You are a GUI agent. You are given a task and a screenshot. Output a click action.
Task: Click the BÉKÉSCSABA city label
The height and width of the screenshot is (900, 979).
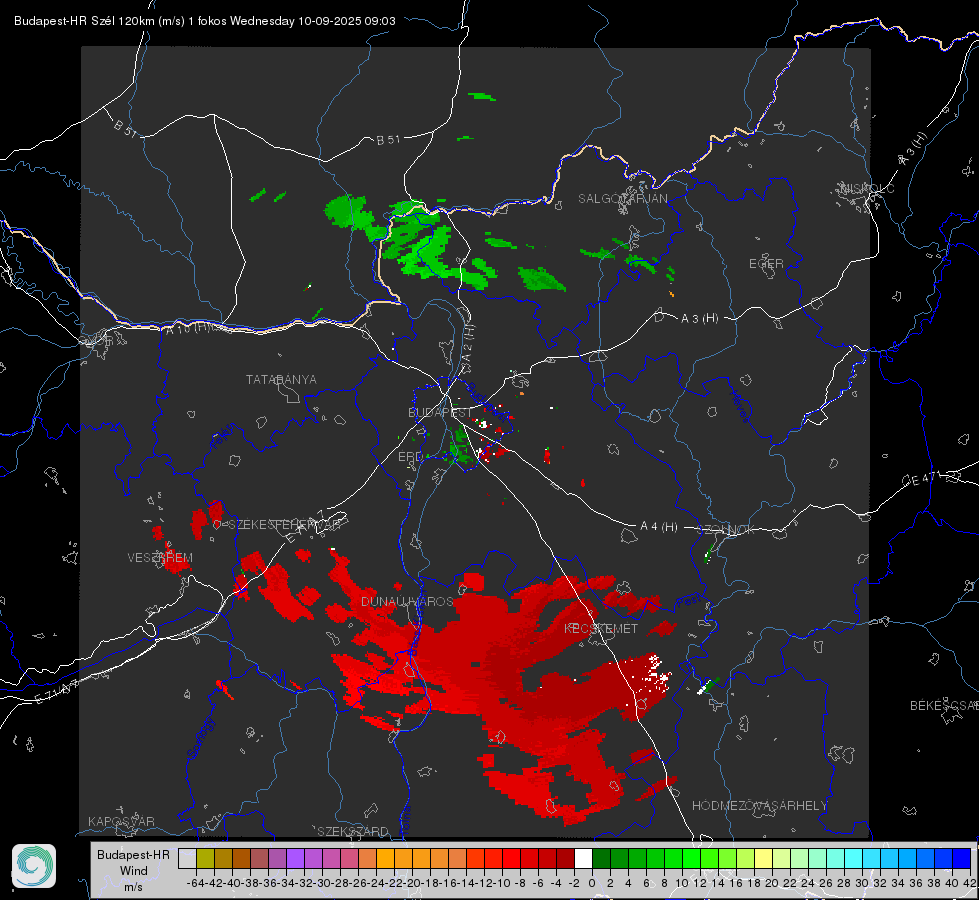[x=944, y=706]
